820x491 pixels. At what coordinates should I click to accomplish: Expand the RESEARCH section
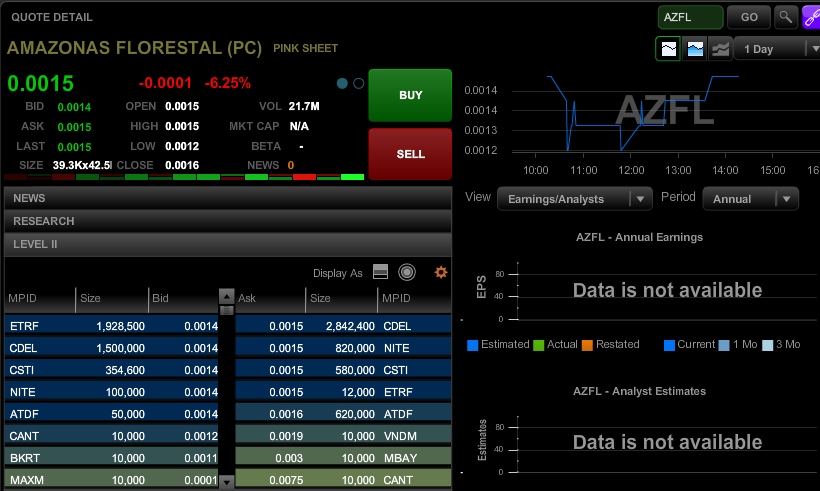tap(228, 221)
